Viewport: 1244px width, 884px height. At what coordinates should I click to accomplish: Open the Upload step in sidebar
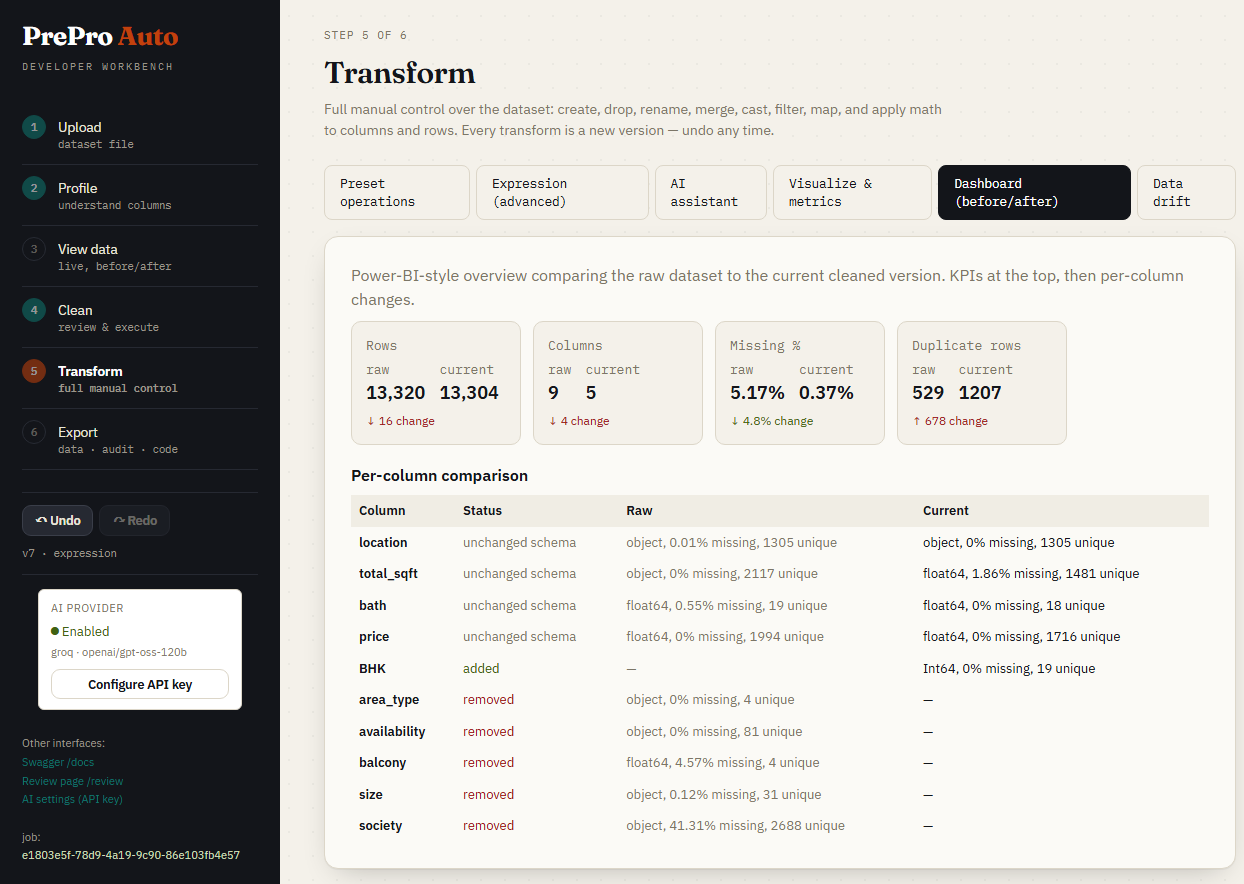[x=140, y=134]
